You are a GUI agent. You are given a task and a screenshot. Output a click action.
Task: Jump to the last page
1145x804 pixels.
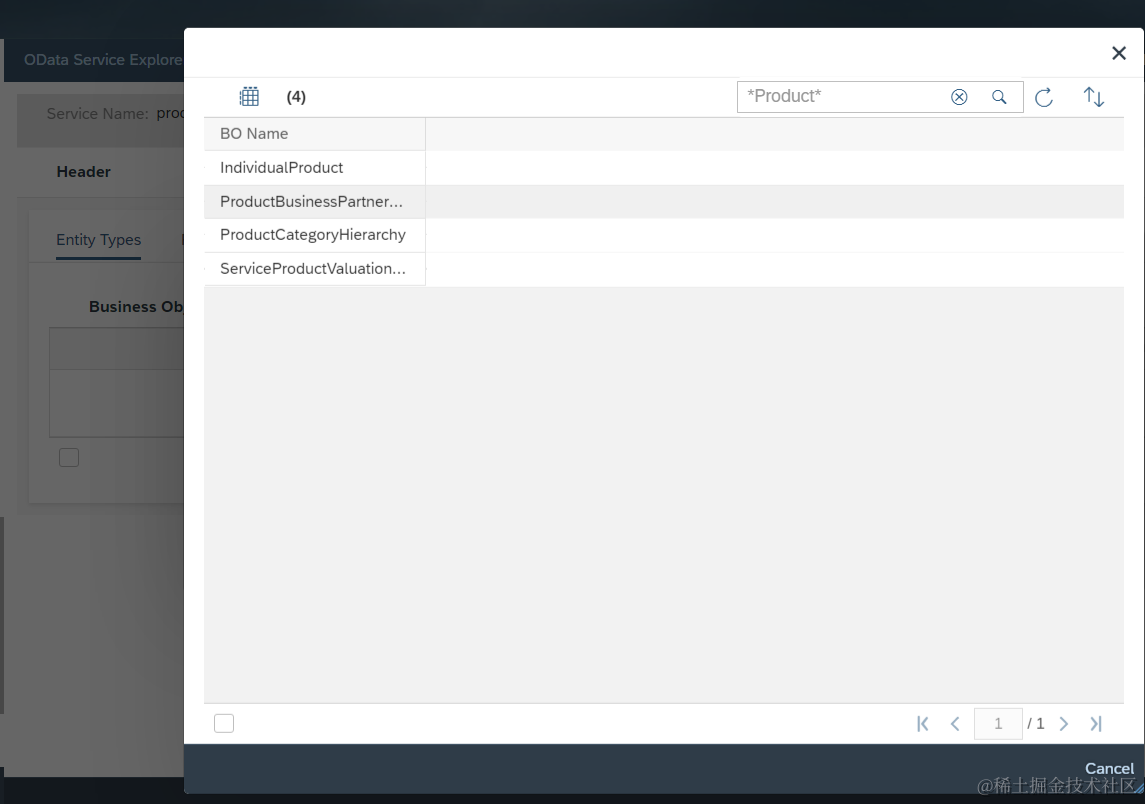(1095, 724)
